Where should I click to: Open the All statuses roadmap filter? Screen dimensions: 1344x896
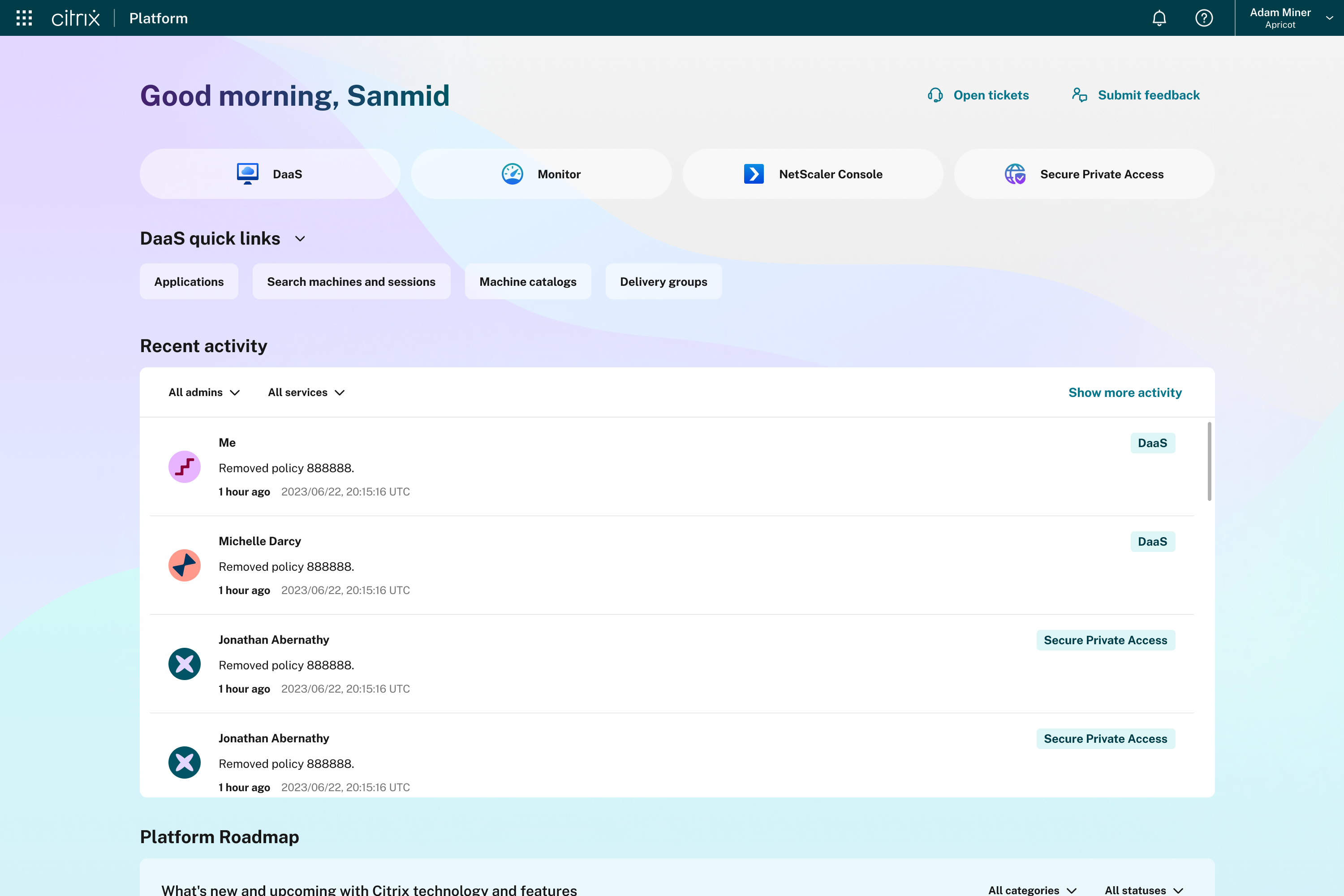1143,890
